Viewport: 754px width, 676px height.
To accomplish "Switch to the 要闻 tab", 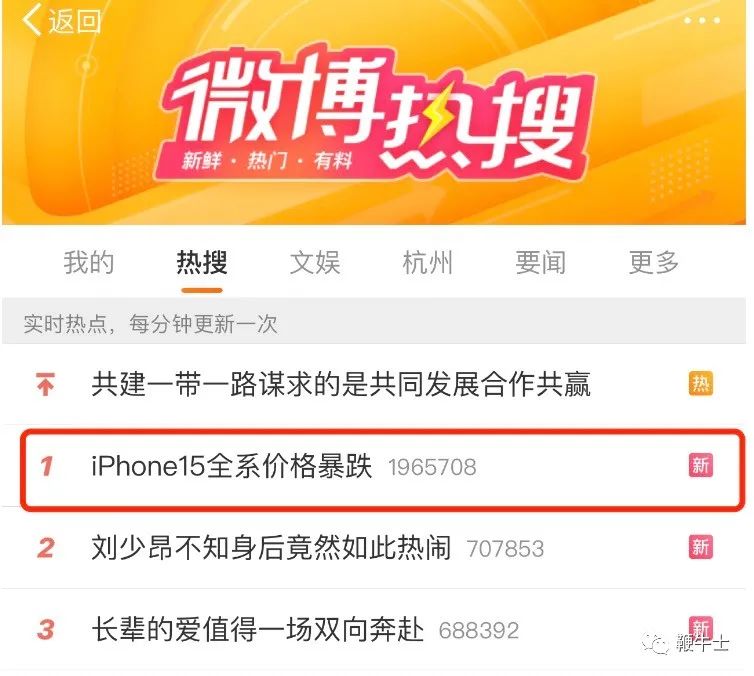I will [x=540, y=263].
